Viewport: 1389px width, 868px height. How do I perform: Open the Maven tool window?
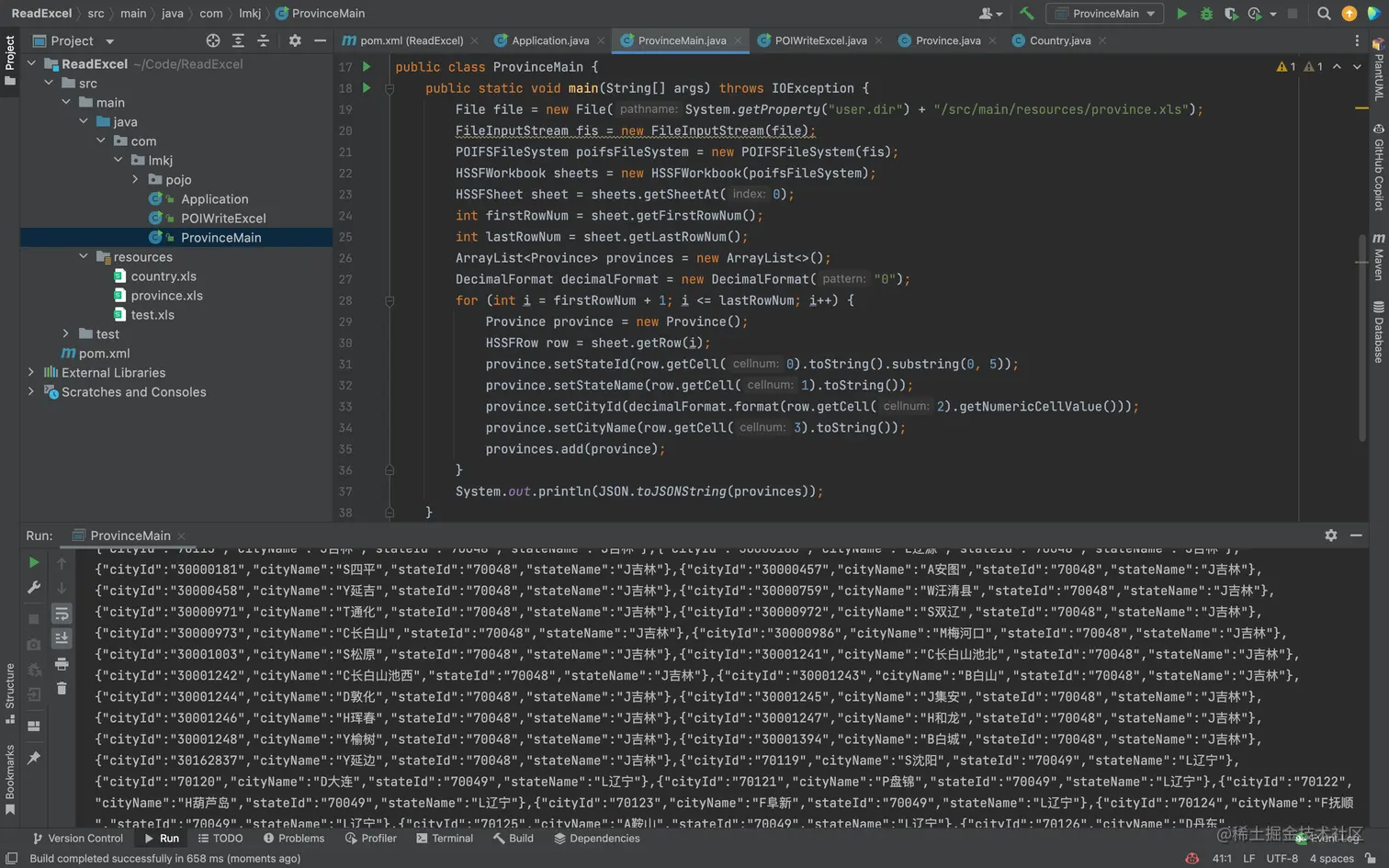coord(1378,256)
